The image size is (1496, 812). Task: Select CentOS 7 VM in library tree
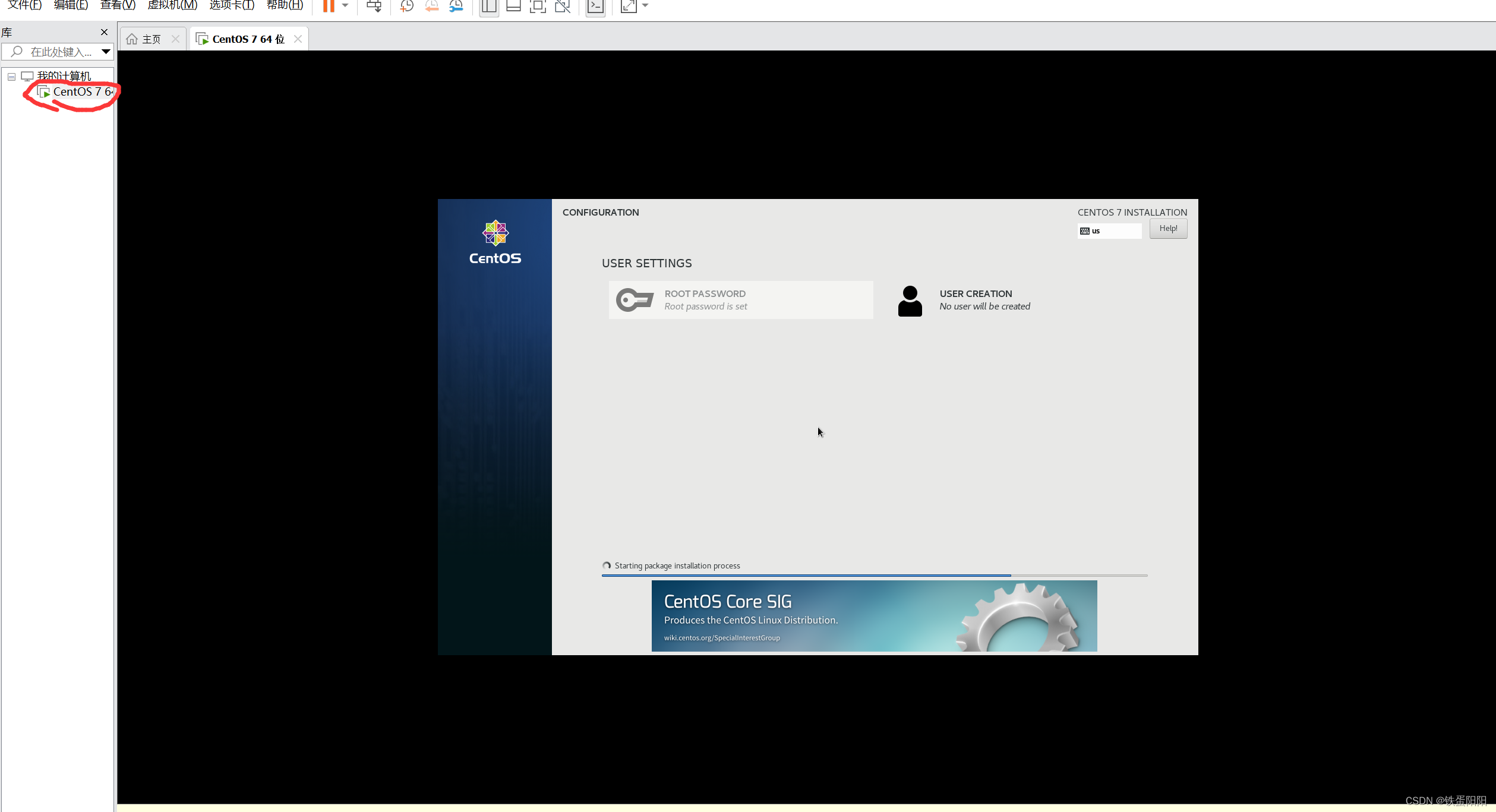pos(82,92)
